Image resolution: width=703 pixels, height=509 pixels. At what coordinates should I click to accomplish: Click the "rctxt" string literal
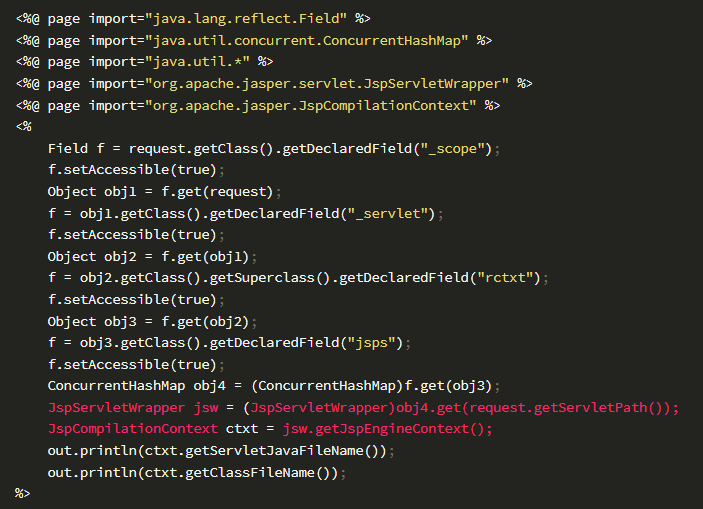pos(504,278)
